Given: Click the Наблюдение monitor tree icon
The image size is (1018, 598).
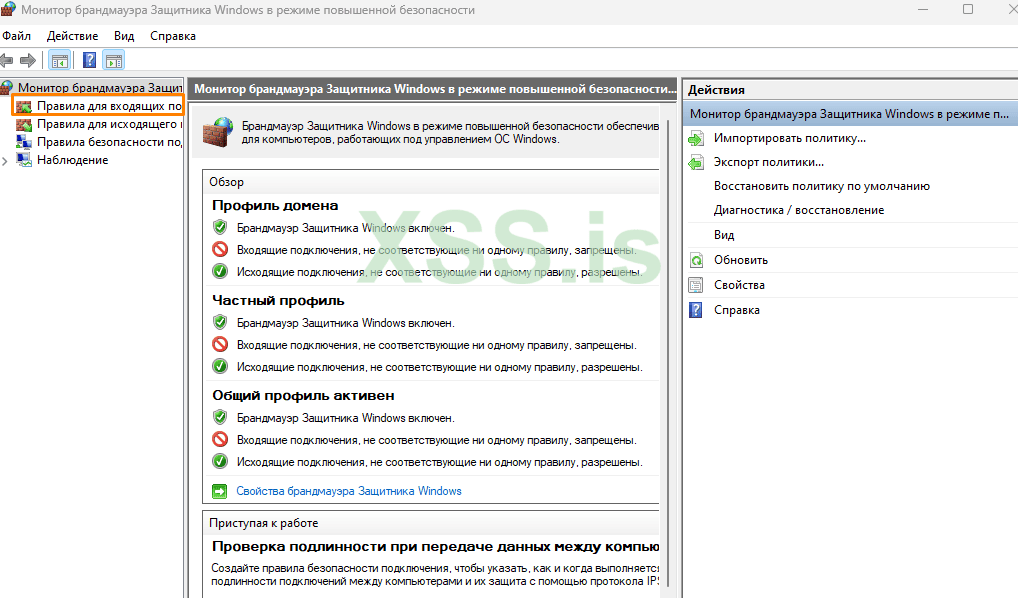Looking at the screenshot, I should point(24,160).
